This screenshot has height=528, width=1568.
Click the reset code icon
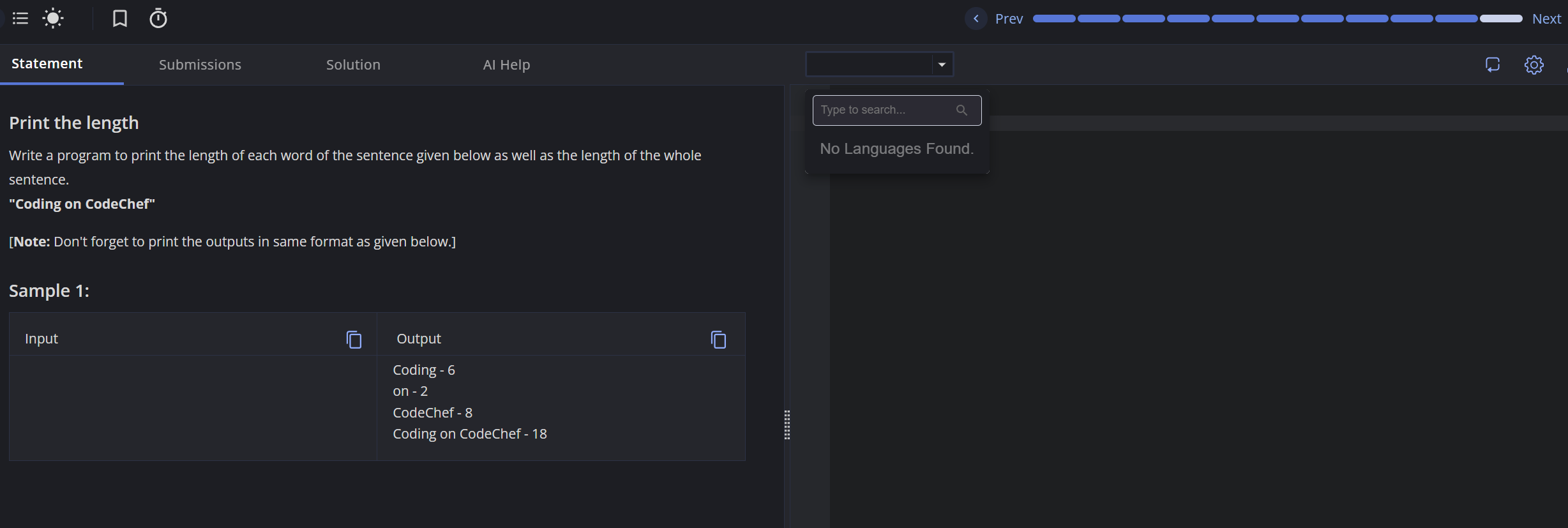click(x=1493, y=64)
